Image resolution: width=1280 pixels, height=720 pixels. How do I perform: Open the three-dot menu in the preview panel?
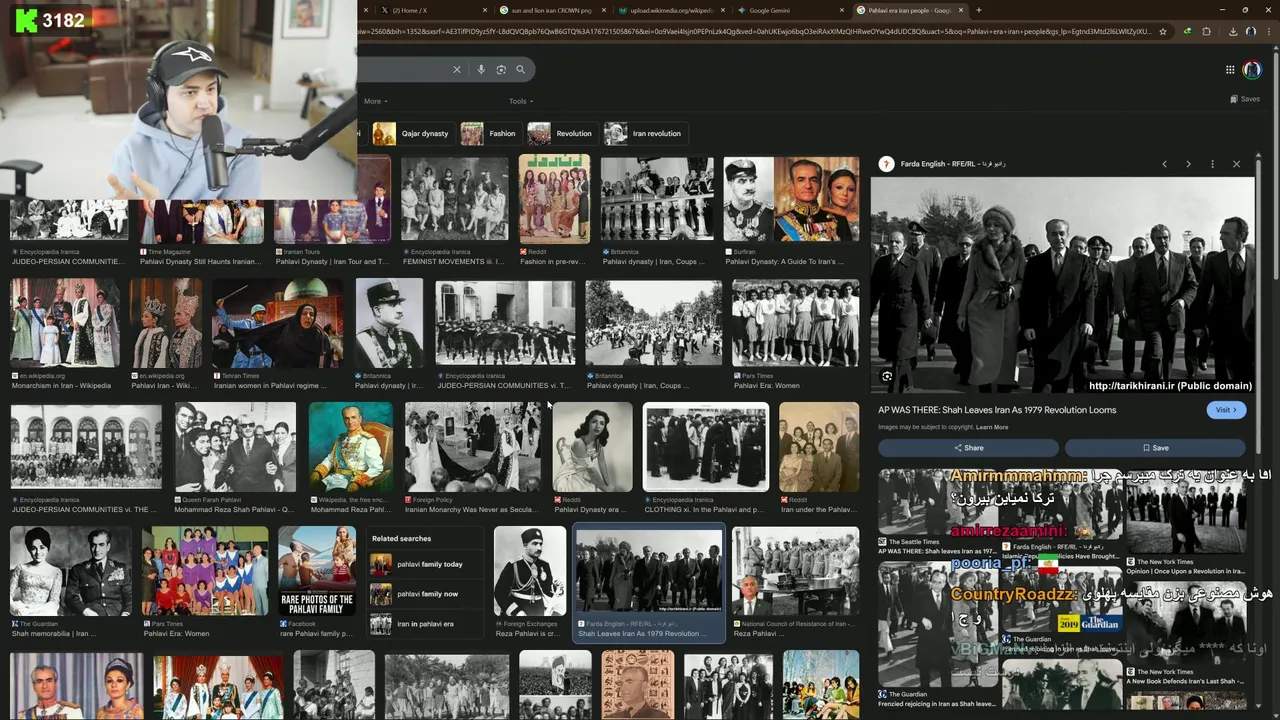1212,164
